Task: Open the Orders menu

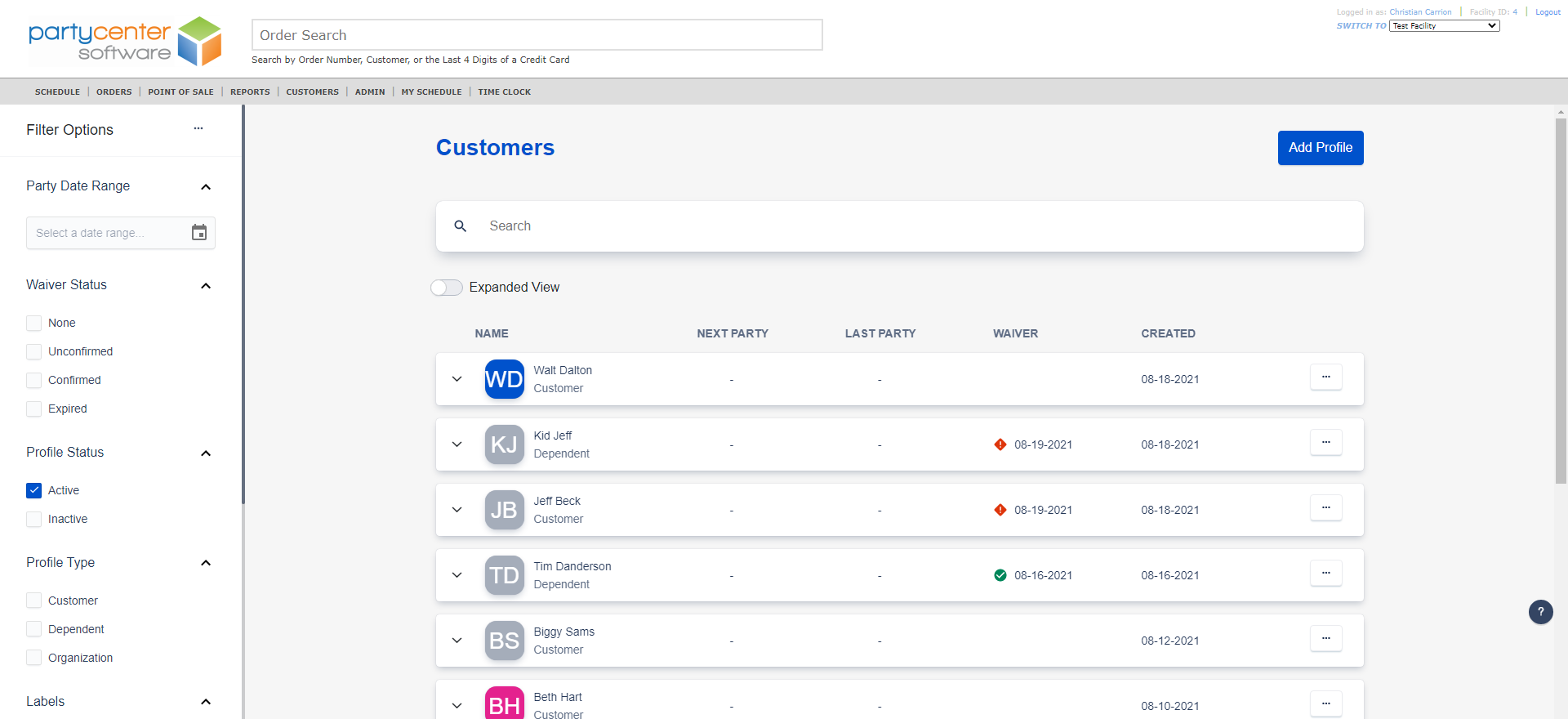Action: coord(114,92)
